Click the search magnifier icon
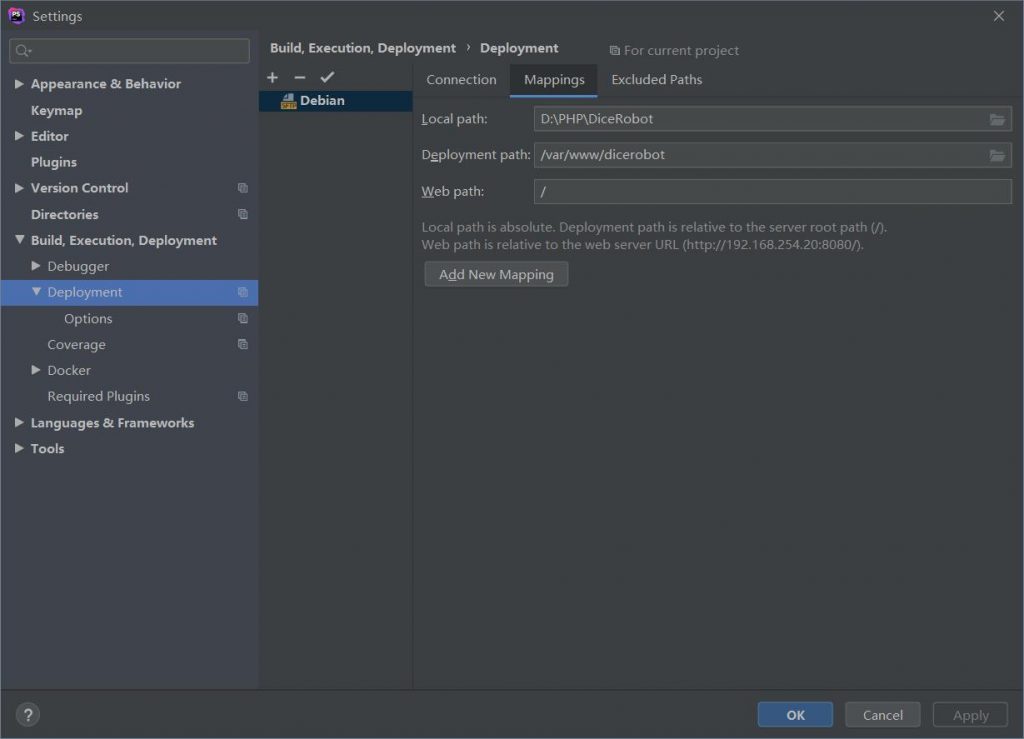Viewport: 1024px width, 739px height. (23, 50)
